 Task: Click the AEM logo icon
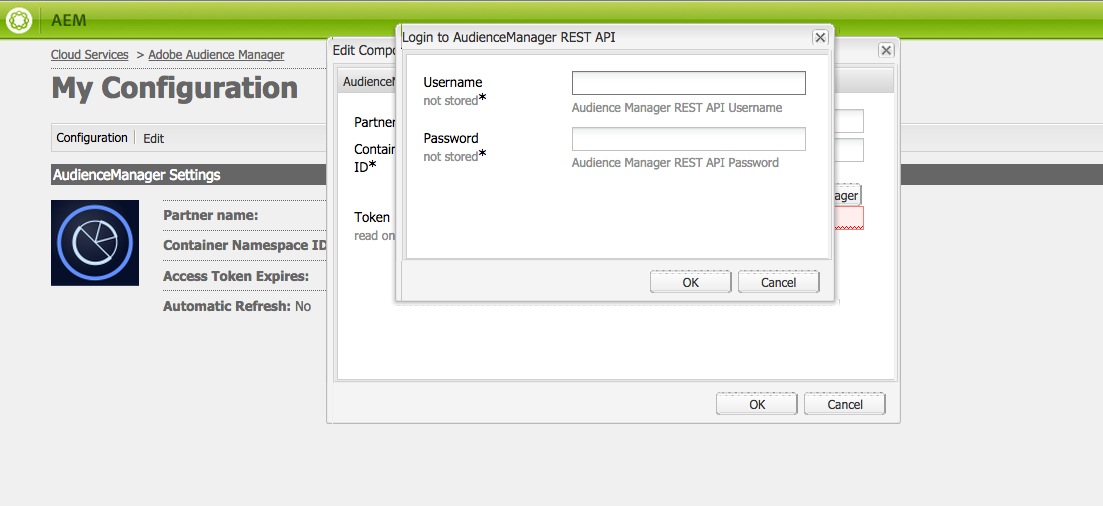coord(19,20)
